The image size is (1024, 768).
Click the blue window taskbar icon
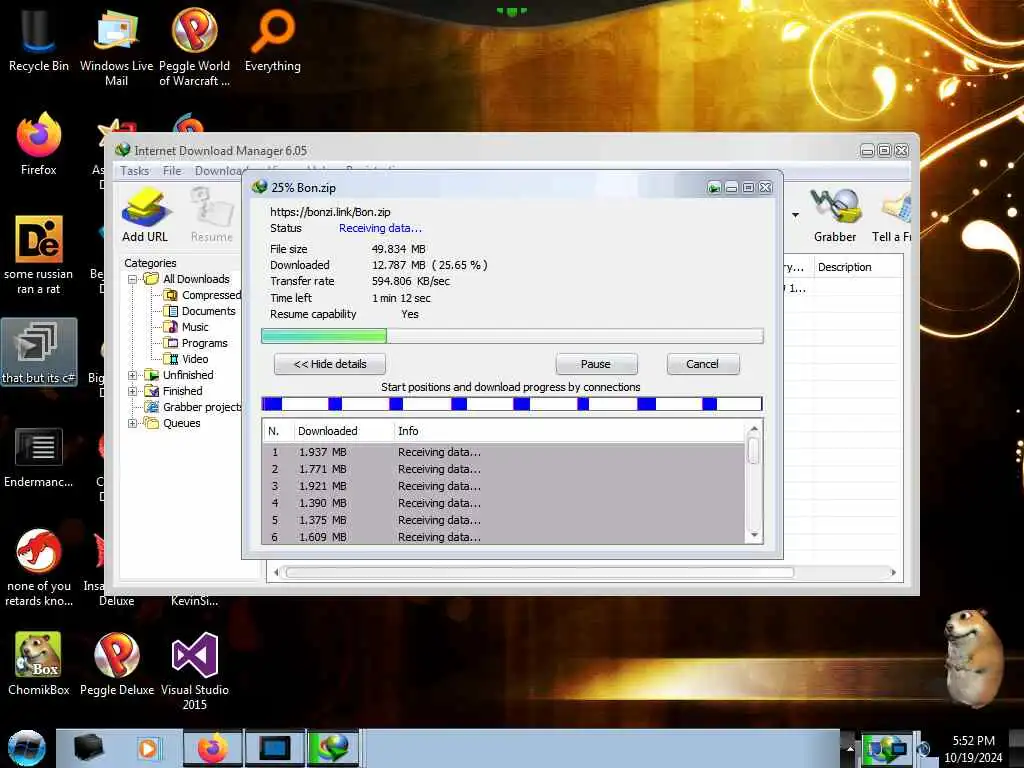pos(274,748)
